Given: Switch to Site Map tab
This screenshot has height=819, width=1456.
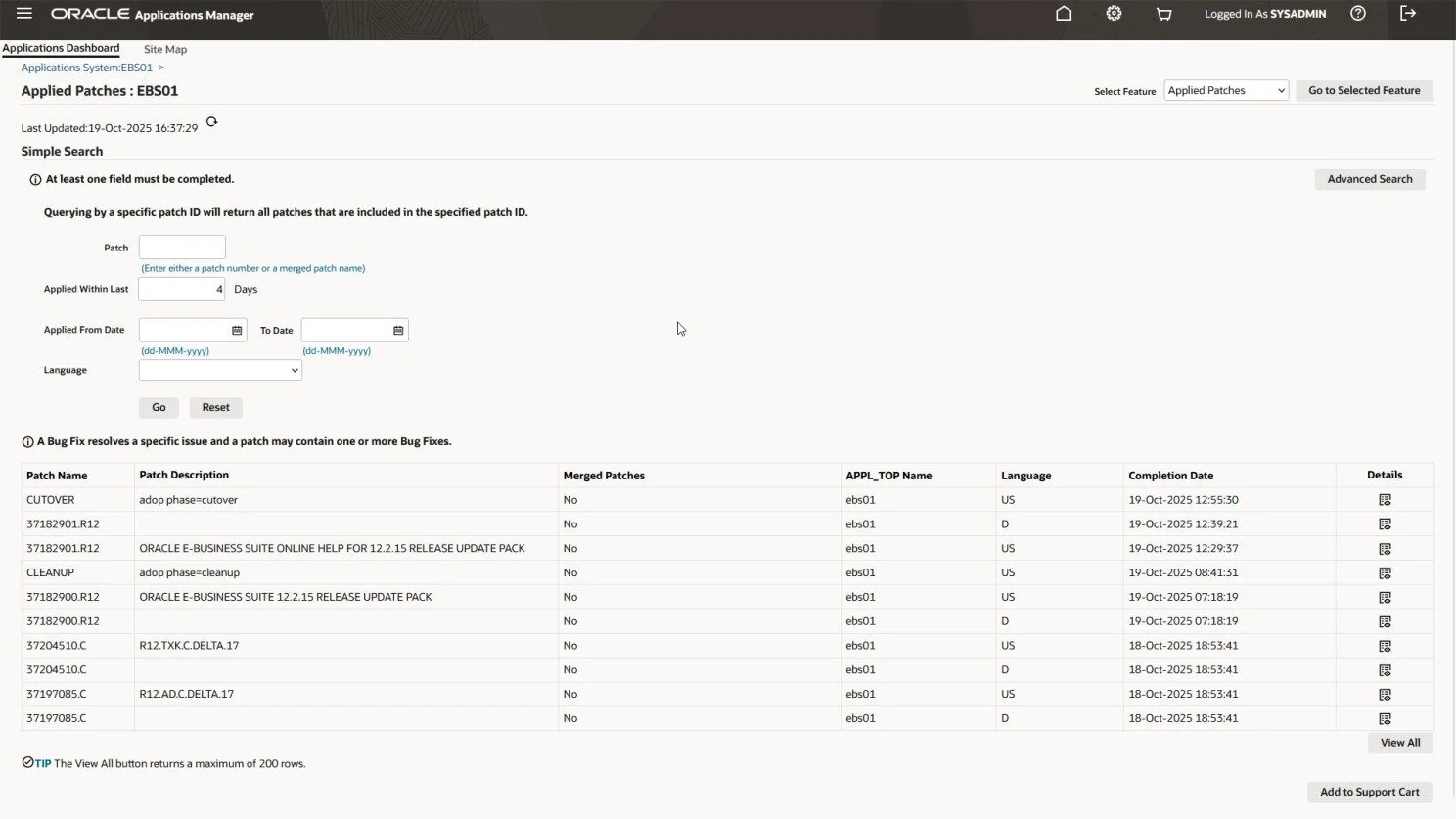Looking at the screenshot, I should pos(165,49).
